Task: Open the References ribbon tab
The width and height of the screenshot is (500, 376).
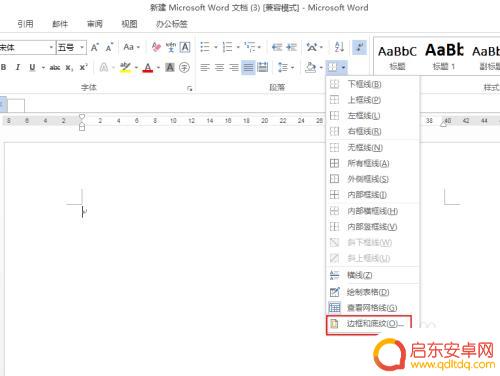Action: tap(25, 24)
